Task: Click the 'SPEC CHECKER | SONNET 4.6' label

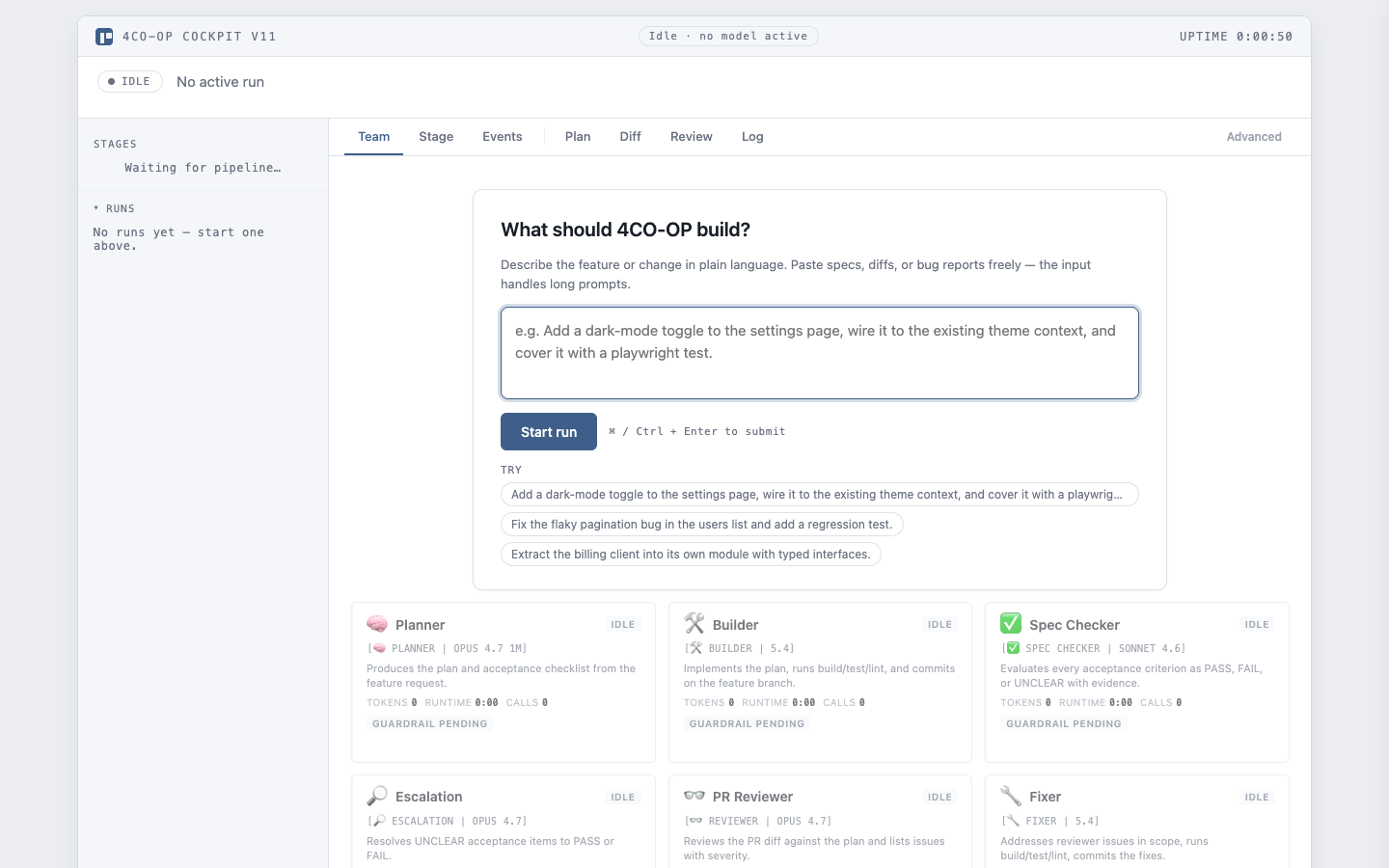Action: coord(1093,649)
